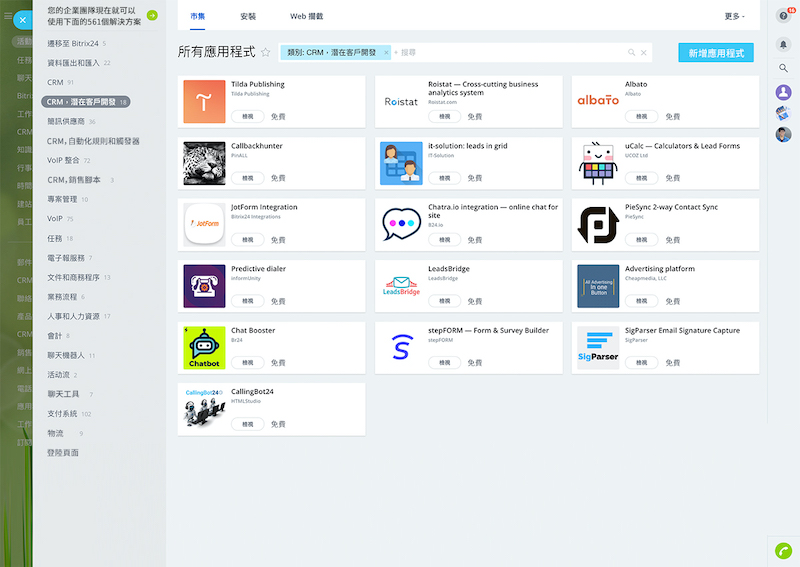Remove the CRM category filter chip
The width and height of the screenshot is (800, 567).
pos(386,53)
